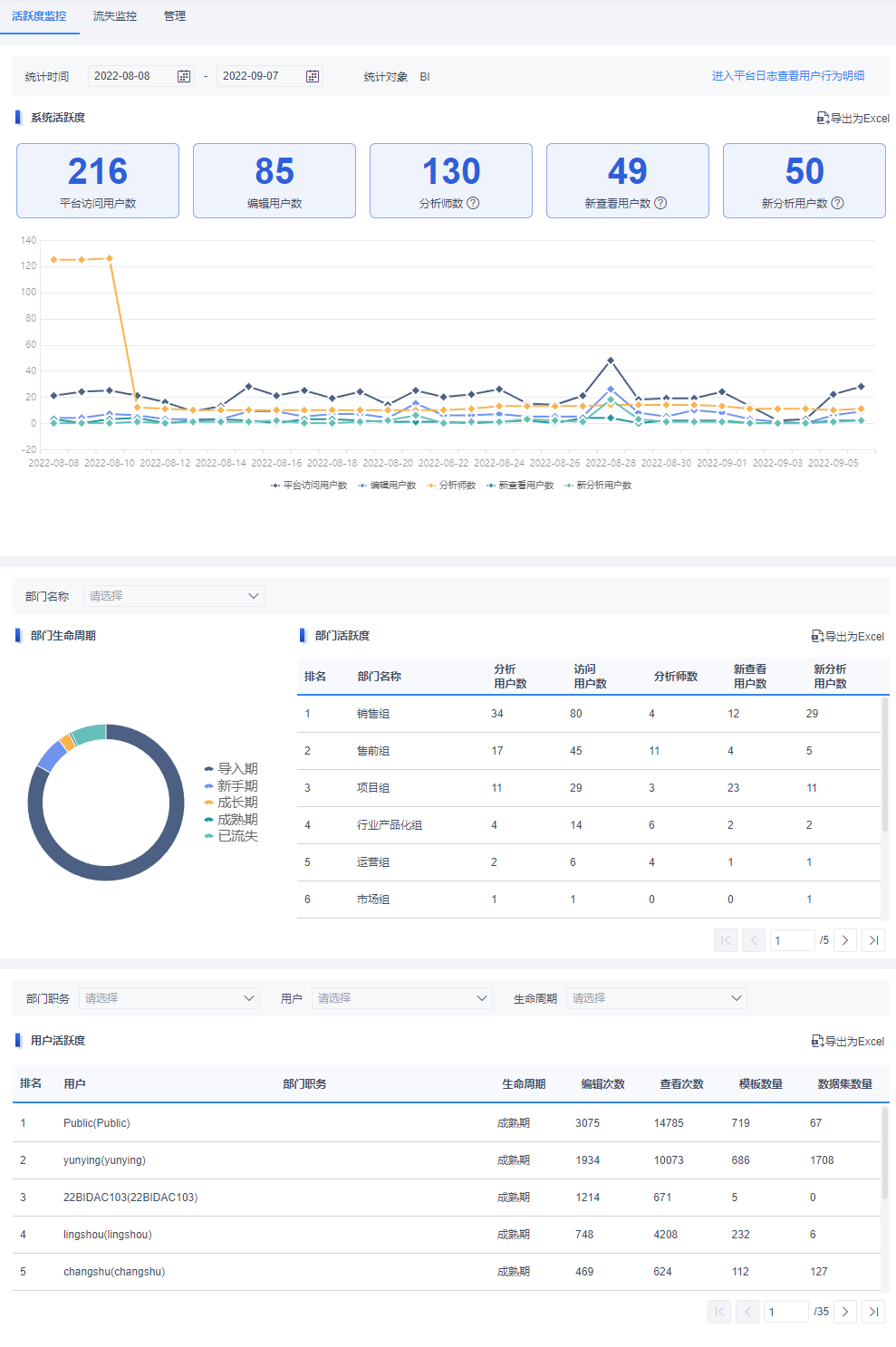Toggle 平台访问用户数 series in chart legend
Viewport: 896px width, 1347px height.
point(309,486)
